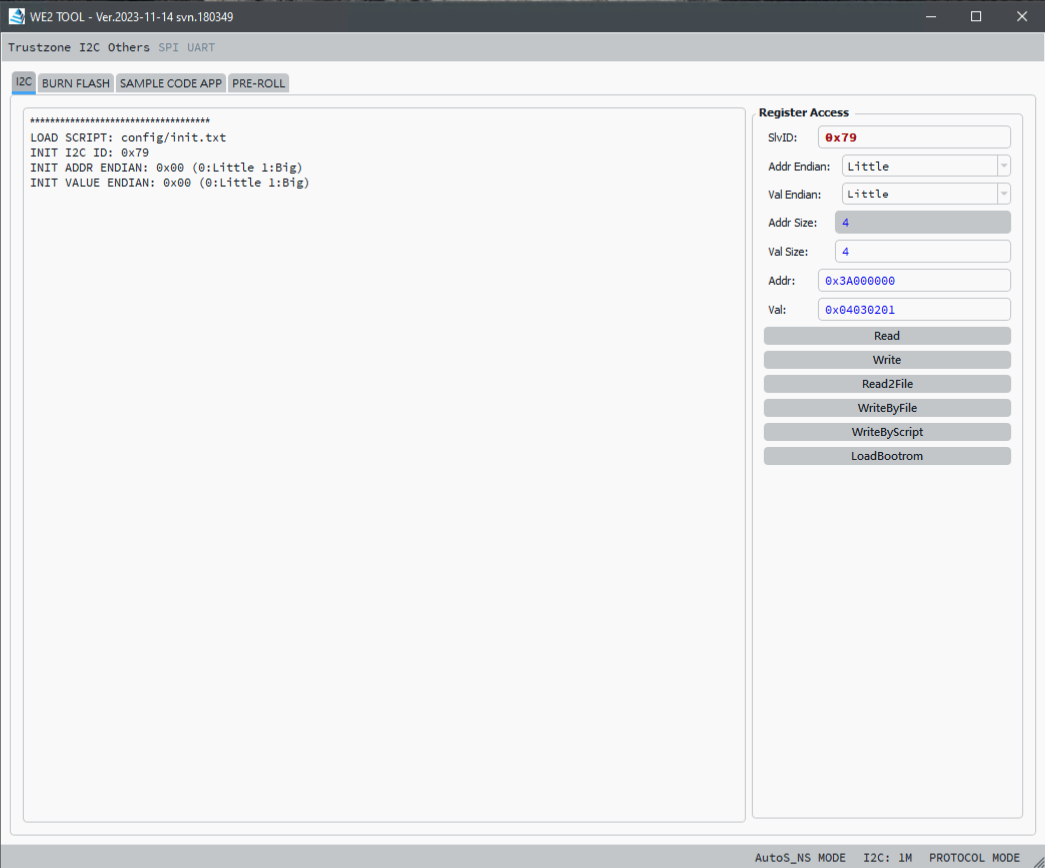Open the Trustzone menu
1045x868 pixels.
pos(39,47)
